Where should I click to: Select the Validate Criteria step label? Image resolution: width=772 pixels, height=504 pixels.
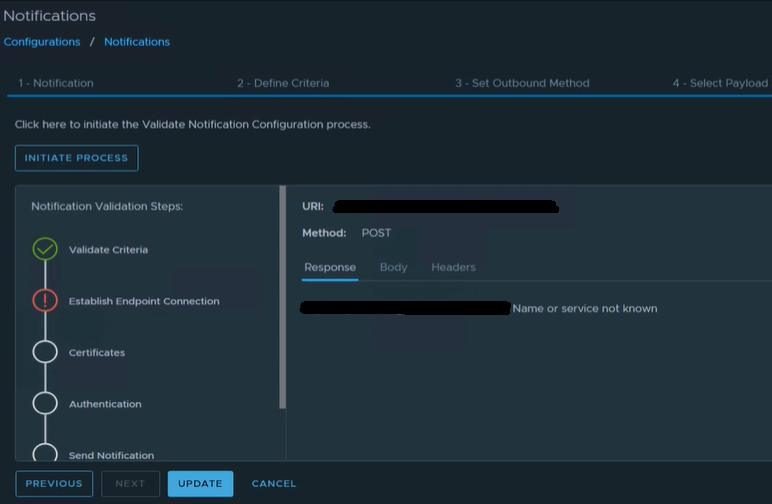click(108, 250)
